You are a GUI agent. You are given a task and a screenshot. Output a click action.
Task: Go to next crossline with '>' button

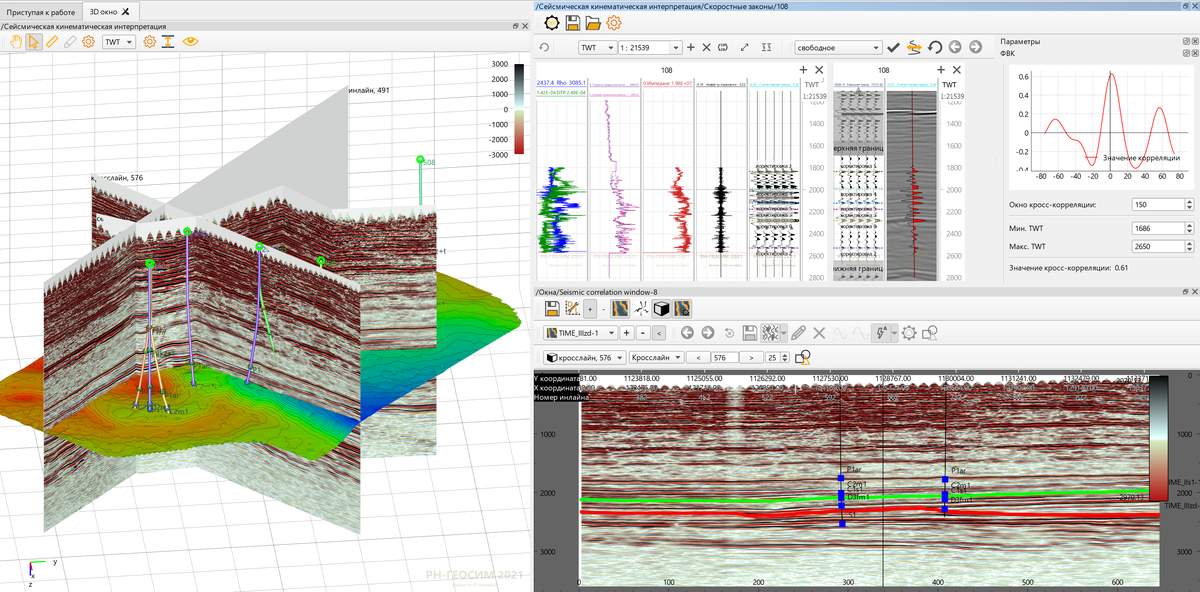click(x=750, y=357)
